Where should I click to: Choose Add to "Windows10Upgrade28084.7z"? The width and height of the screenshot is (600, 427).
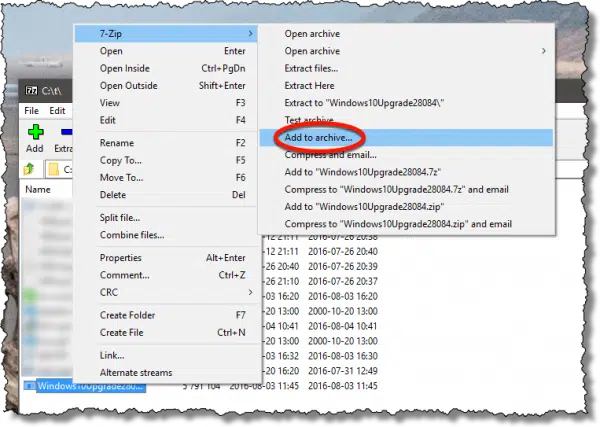pyautogui.click(x=406, y=172)
